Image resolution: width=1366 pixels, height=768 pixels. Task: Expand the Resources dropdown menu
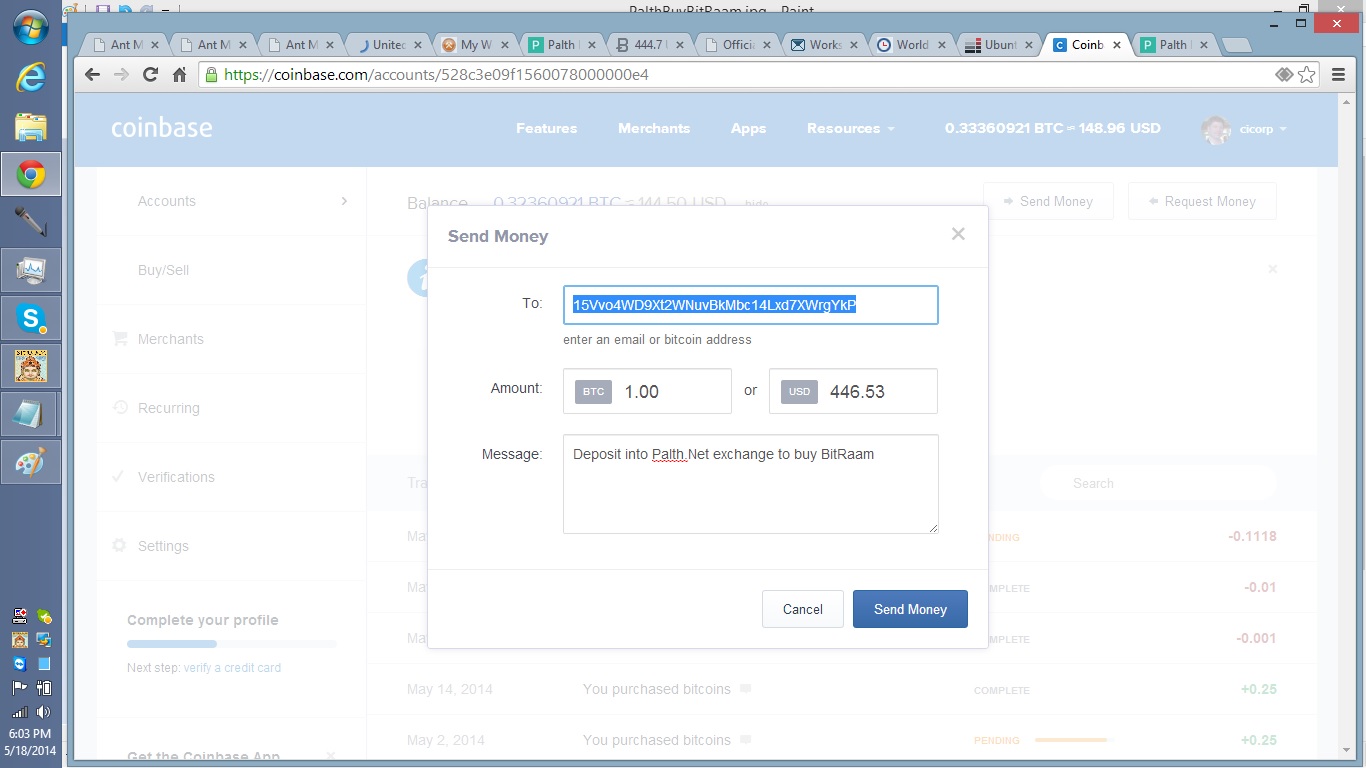click(851, 128)
